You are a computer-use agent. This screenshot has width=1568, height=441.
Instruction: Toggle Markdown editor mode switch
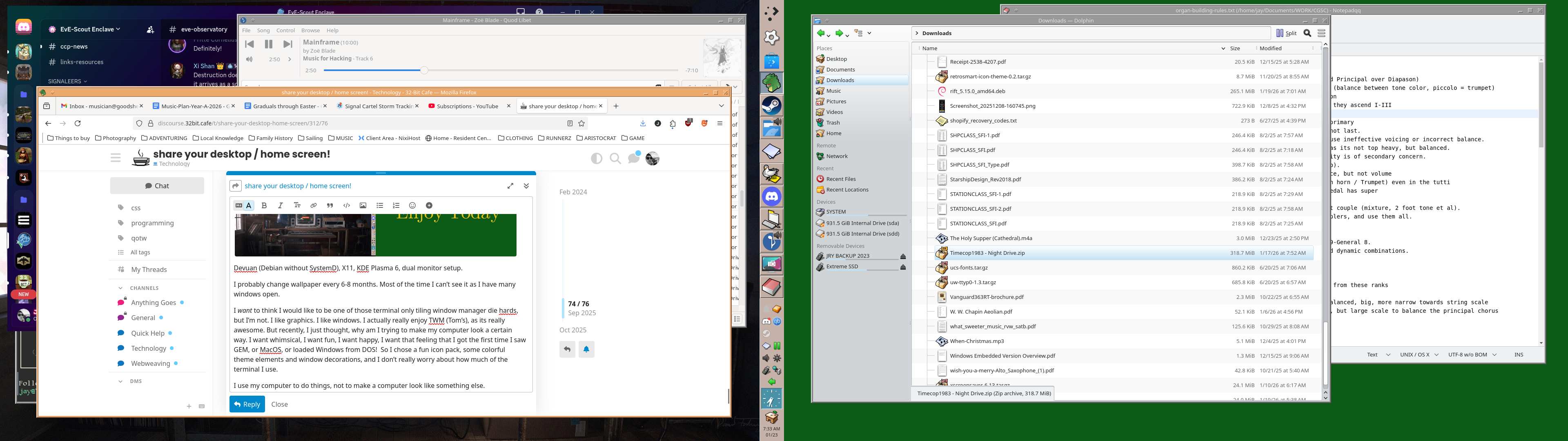pyautogui.click(x=243, y=205)
